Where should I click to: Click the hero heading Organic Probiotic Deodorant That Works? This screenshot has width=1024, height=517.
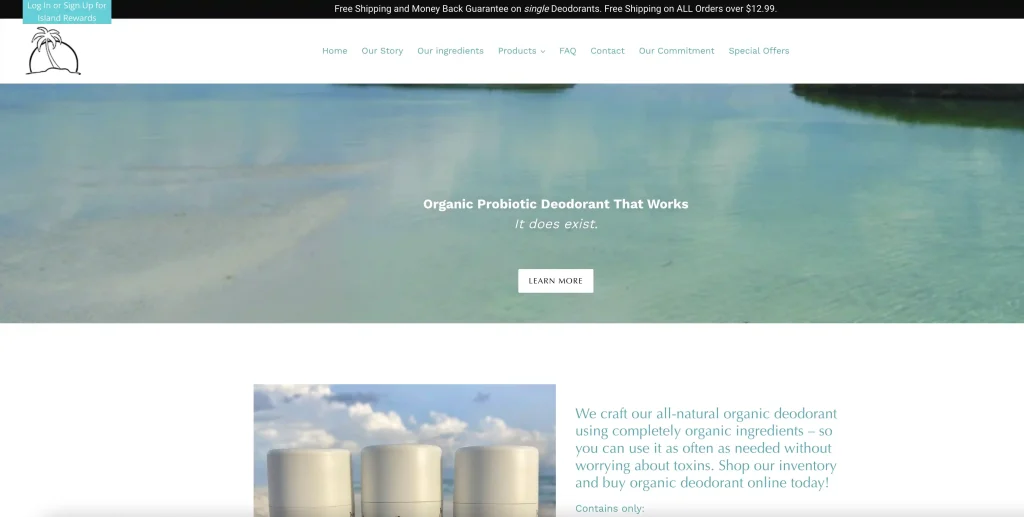tap(556, 204)
